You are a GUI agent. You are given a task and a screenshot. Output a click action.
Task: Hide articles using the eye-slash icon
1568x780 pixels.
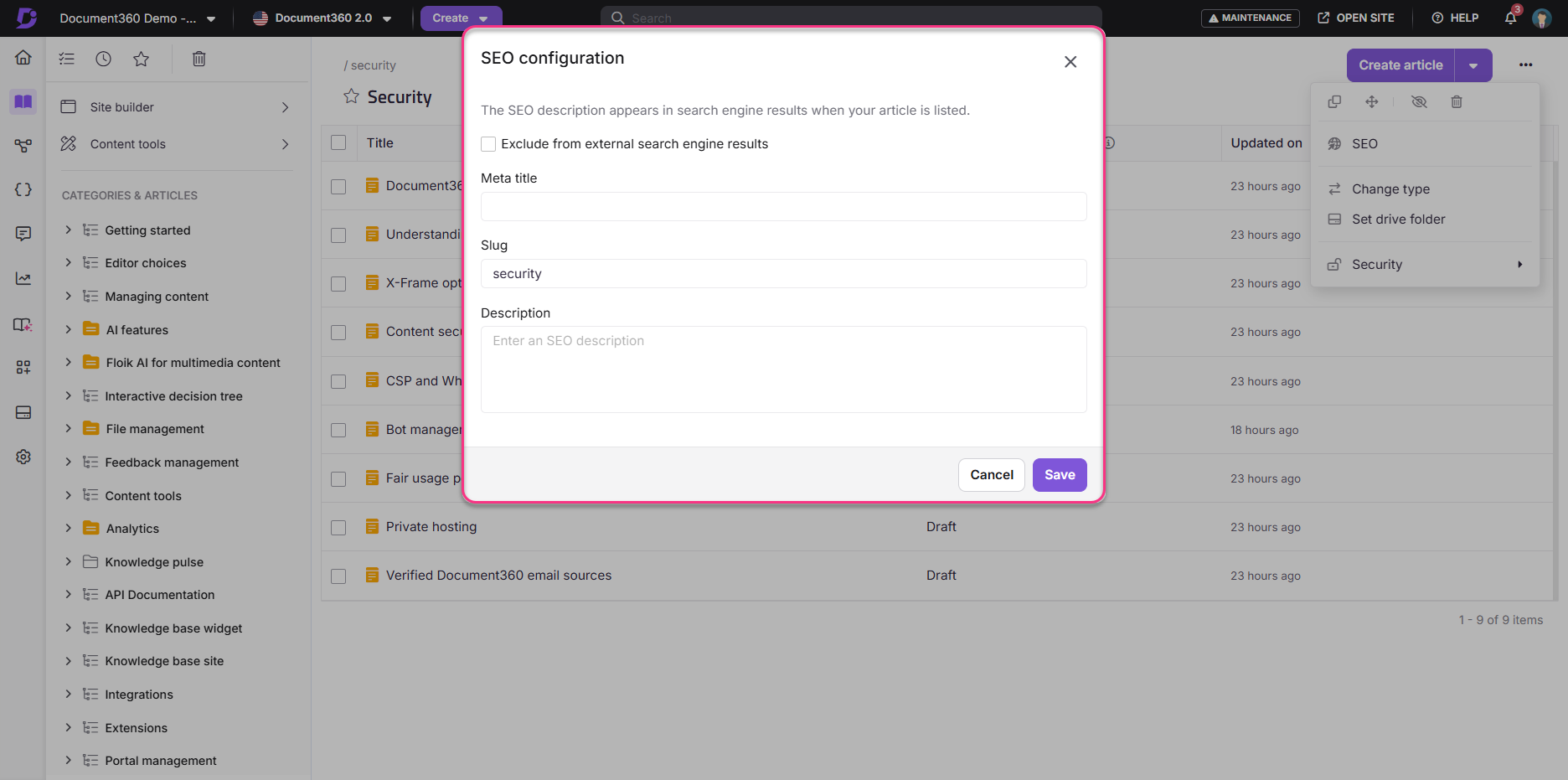(1419, 101)
